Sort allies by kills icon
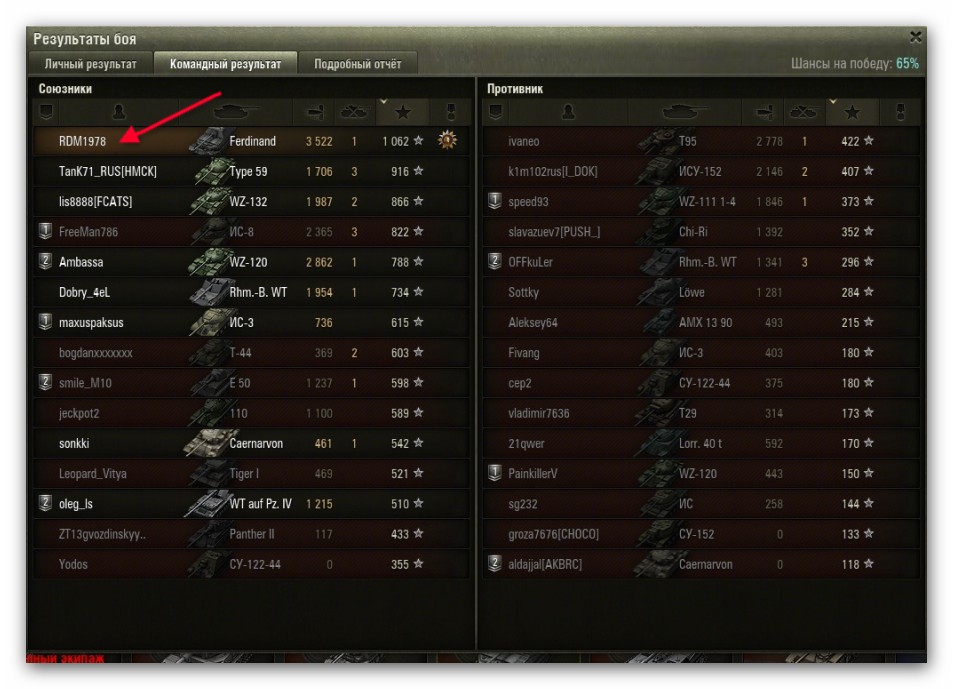 point(353,112)
